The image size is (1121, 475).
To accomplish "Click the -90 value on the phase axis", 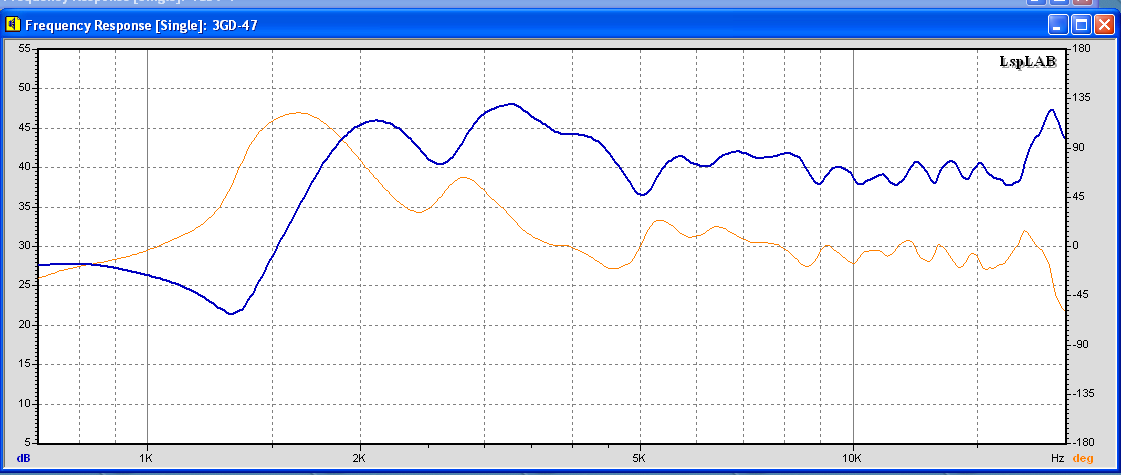I will point(1080,344).
